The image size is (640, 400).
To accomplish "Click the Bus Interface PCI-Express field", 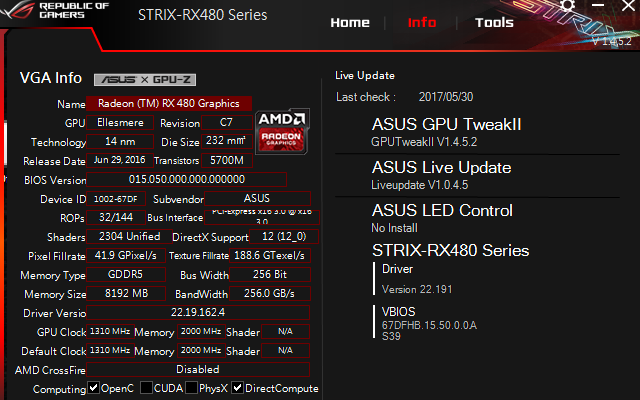I will [x=262, y=217].
